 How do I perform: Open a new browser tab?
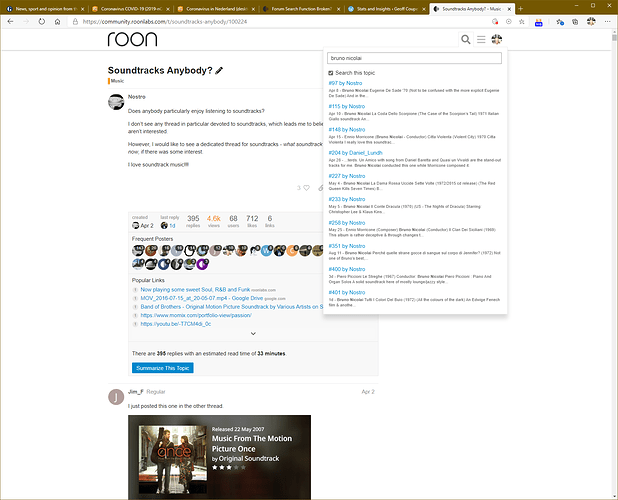coord(521,8)
